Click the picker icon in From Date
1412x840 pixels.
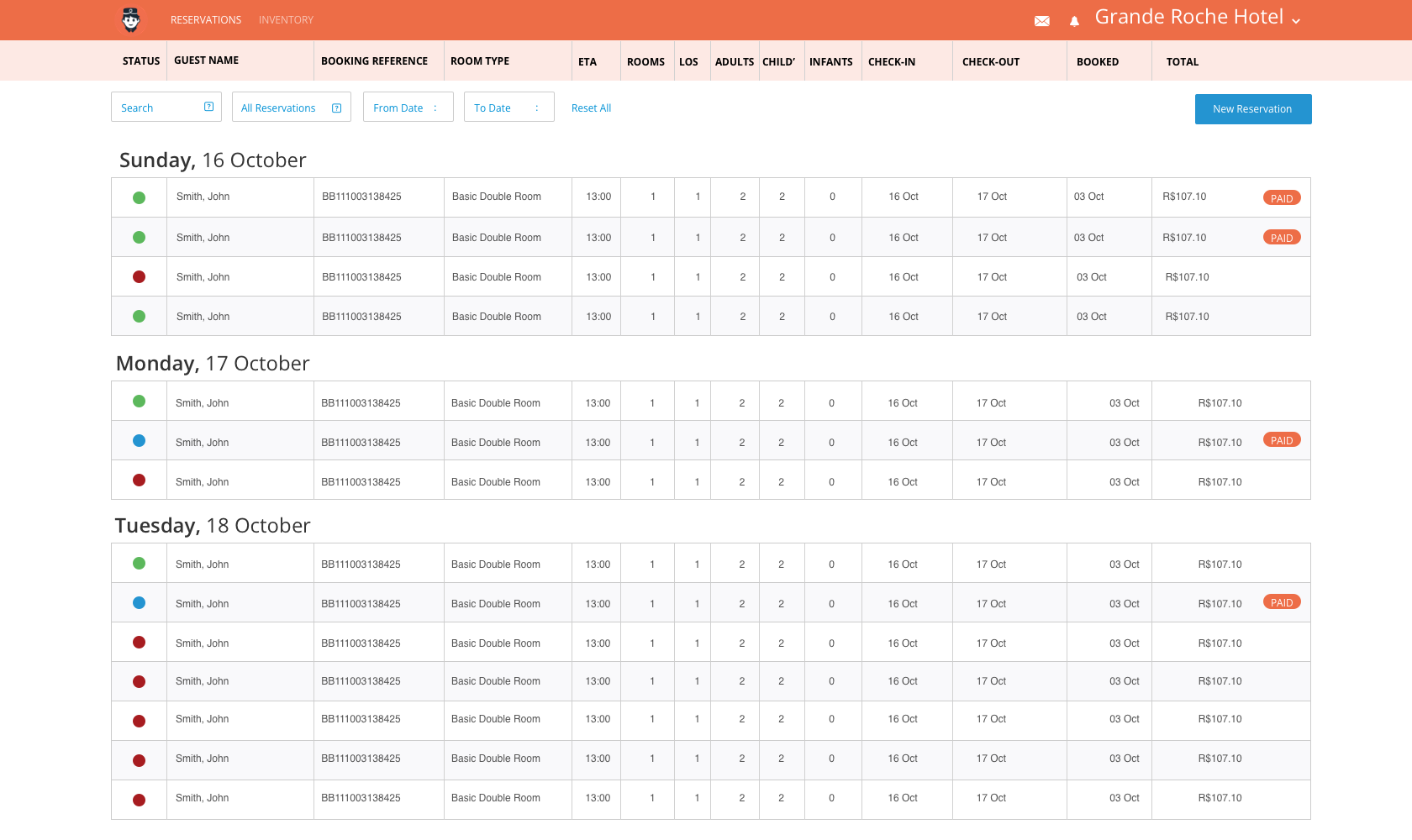tap(435, 108)
